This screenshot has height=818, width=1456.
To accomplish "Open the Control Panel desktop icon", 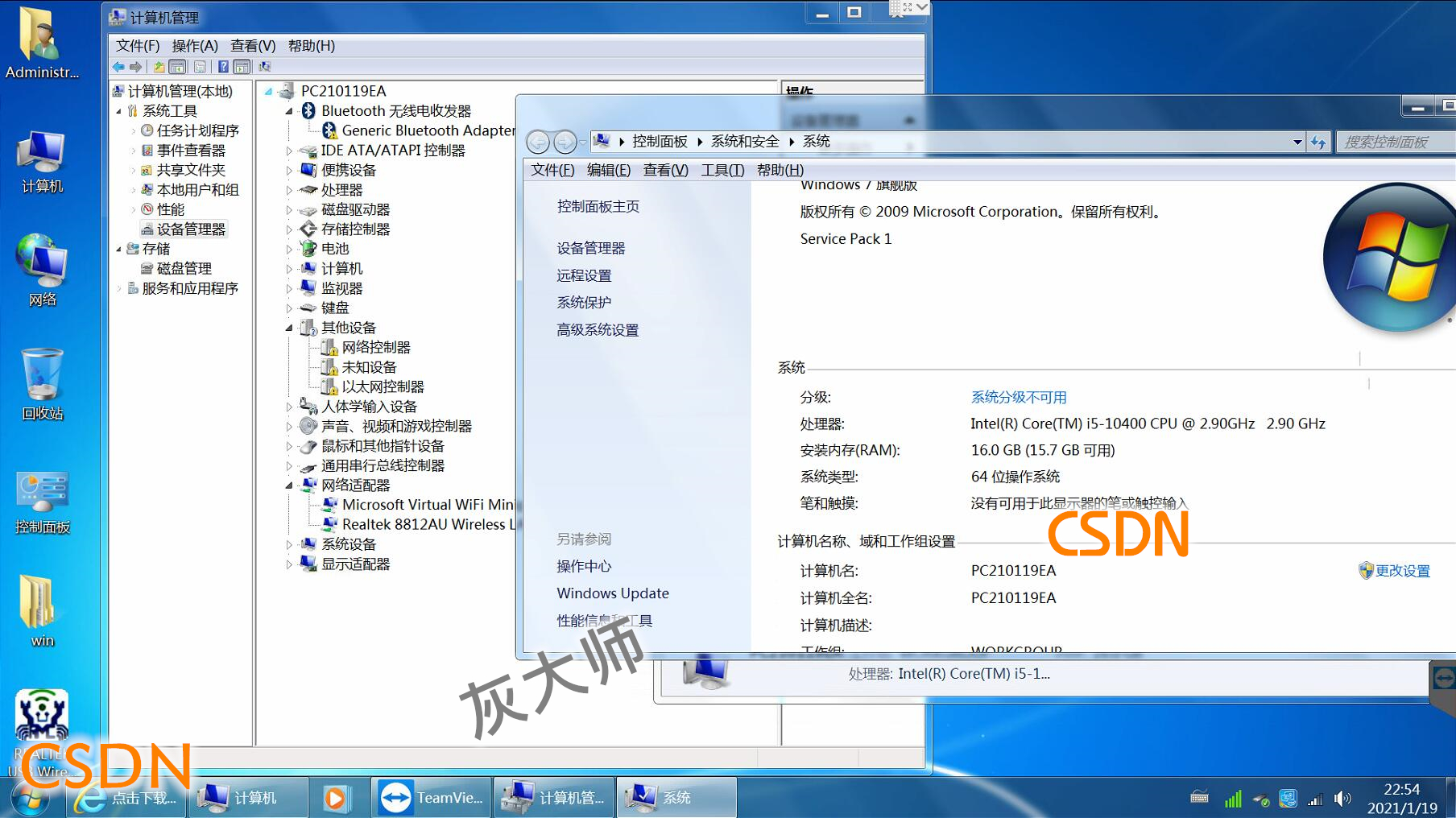I will (x=42, y=502).
